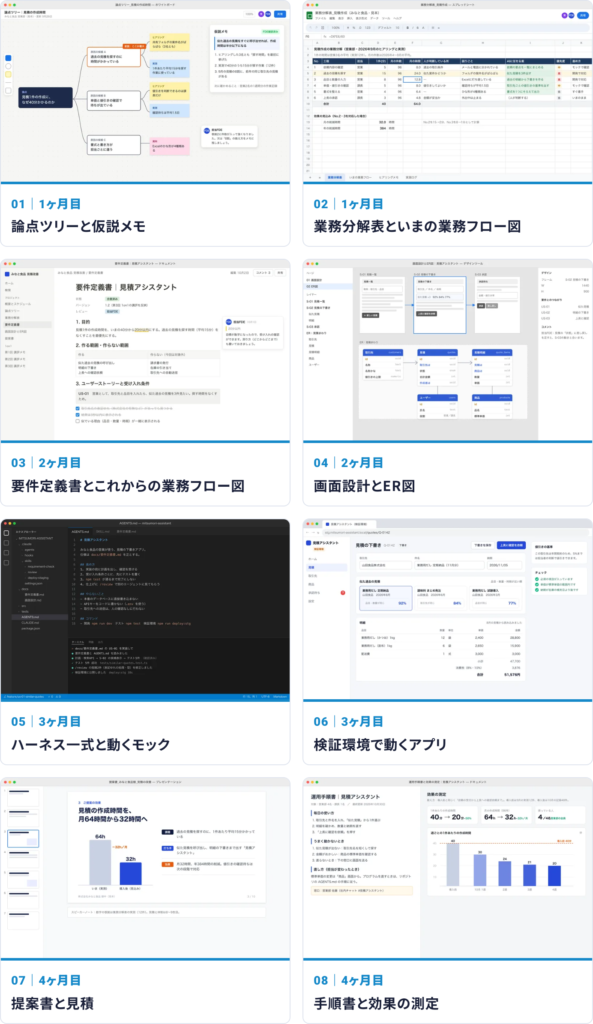Viewport: 593px width, 1024px height.
Task: Open the card titled ハーネス一式と動くモック
Action: [x=145, y=641]
